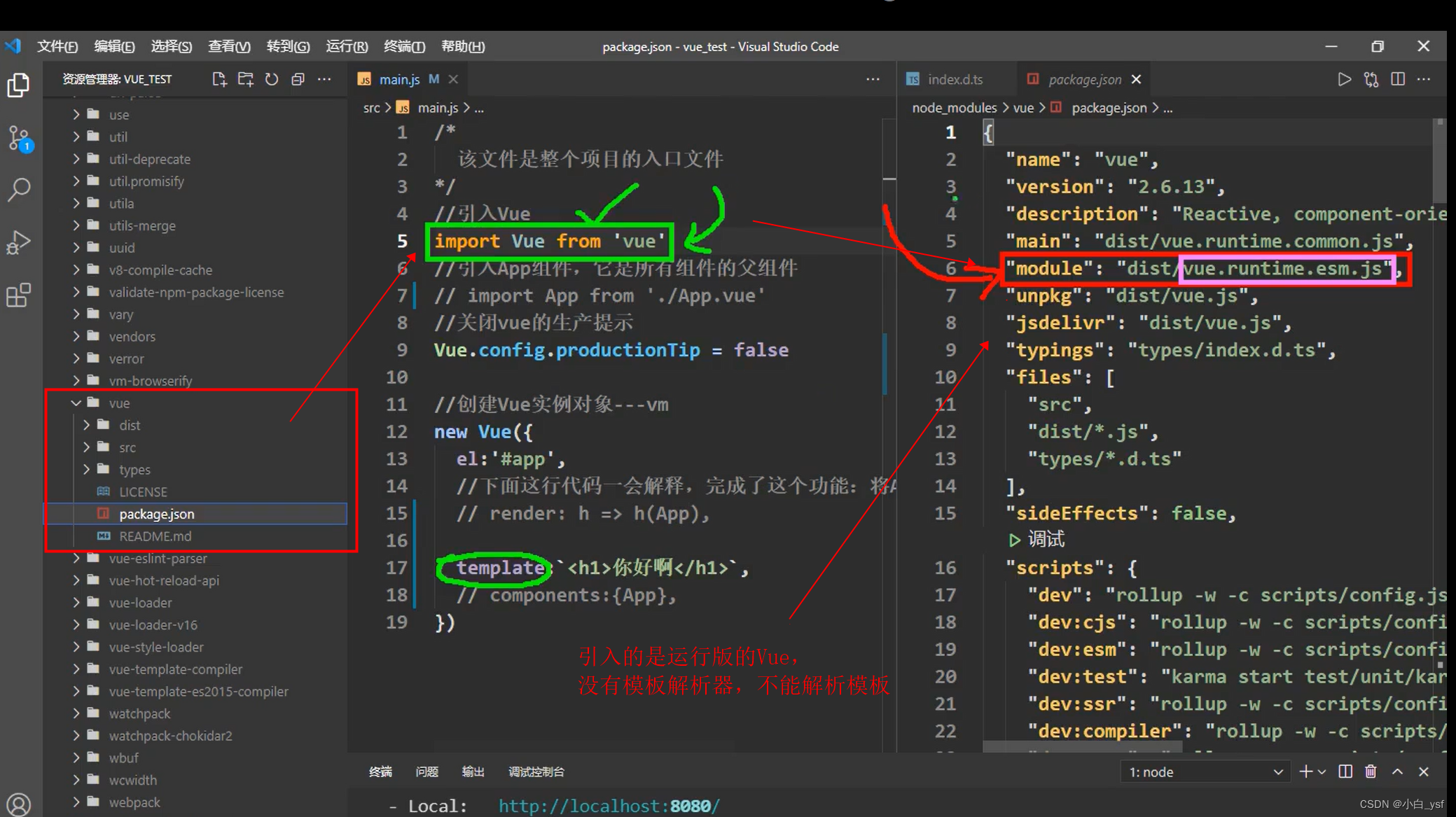
Task: Split the terminal panel
Action: coord(1345,771)
